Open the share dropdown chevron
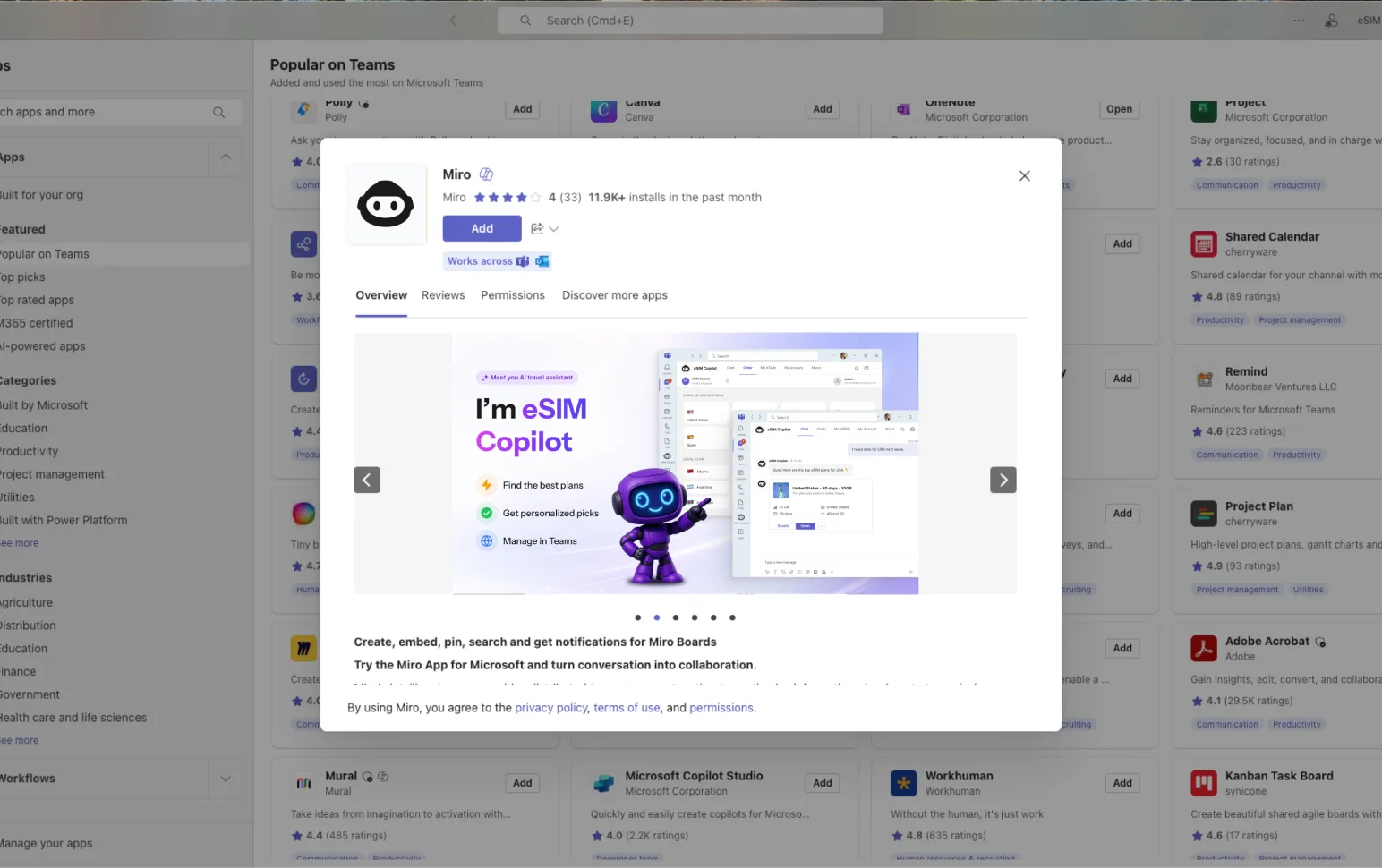This screenshot has width=1382, height=868. tap(554, 229)
